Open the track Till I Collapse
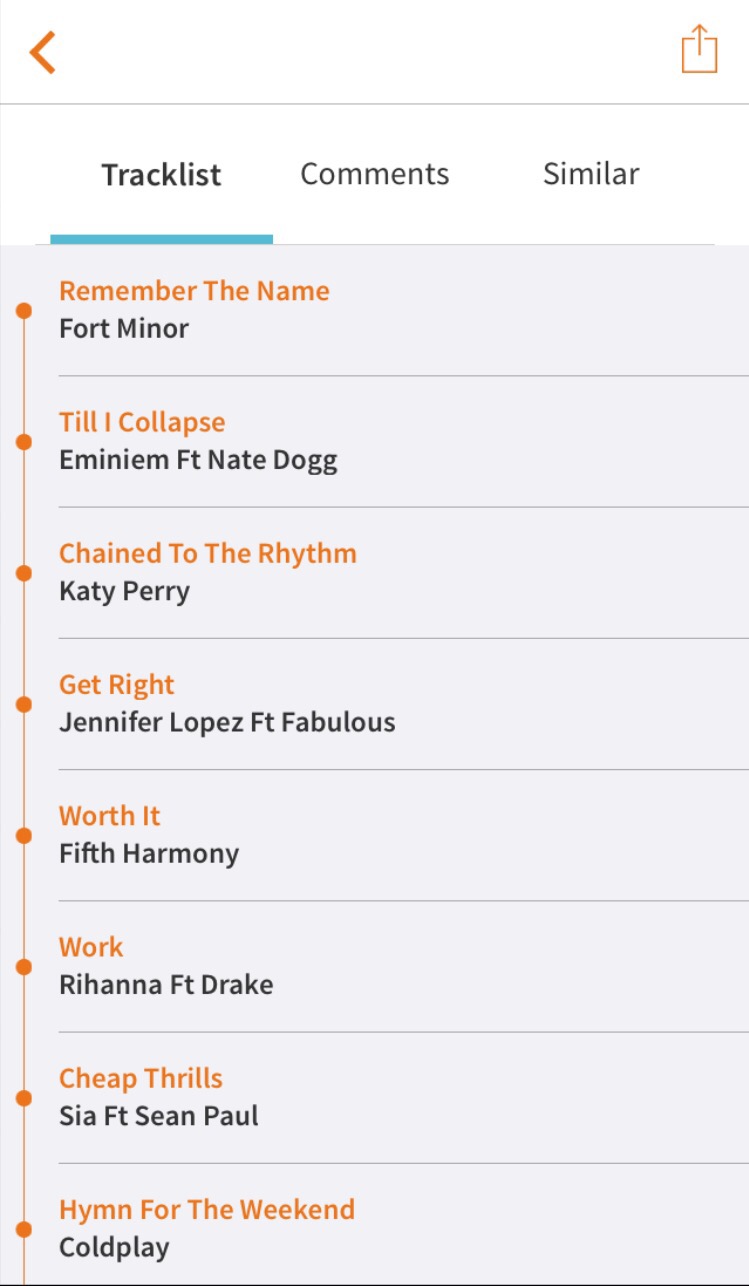 pyautogui.click(x=142, y=422)
